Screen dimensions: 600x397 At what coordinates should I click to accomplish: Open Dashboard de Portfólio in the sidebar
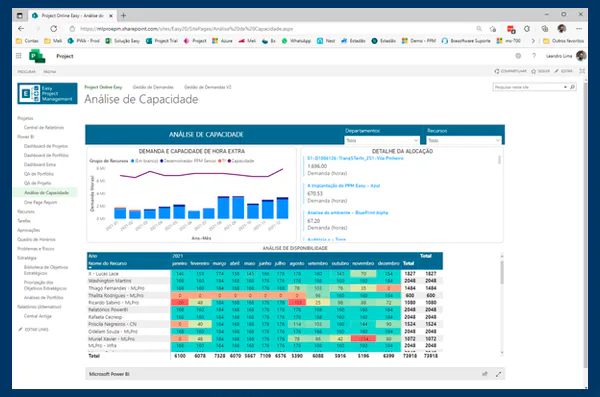tap(46, 155)
